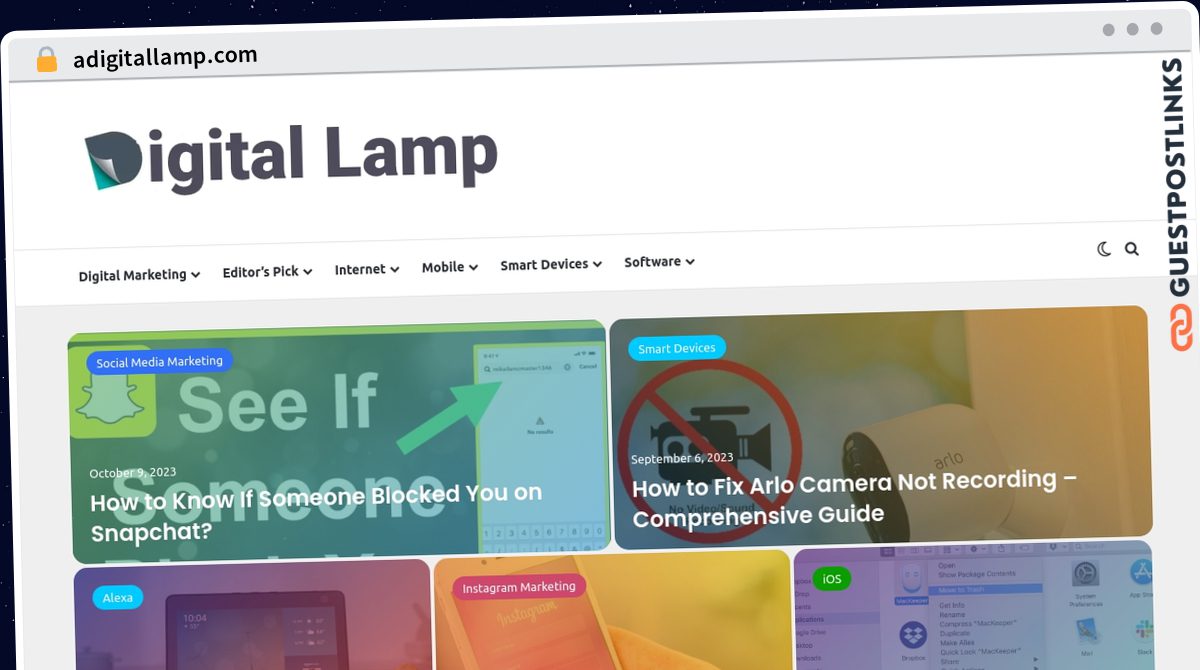Screen dimensions: 1200x670
Task: Open the Arlo Camera Not Recording article
Action: click(854, 498)
